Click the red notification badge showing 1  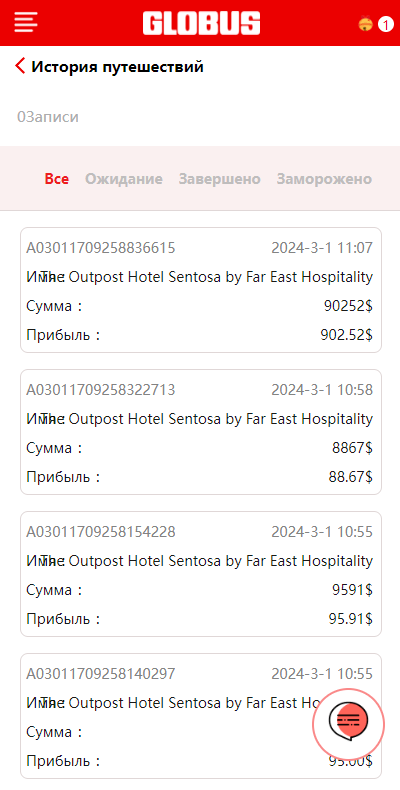pos(385,24)
